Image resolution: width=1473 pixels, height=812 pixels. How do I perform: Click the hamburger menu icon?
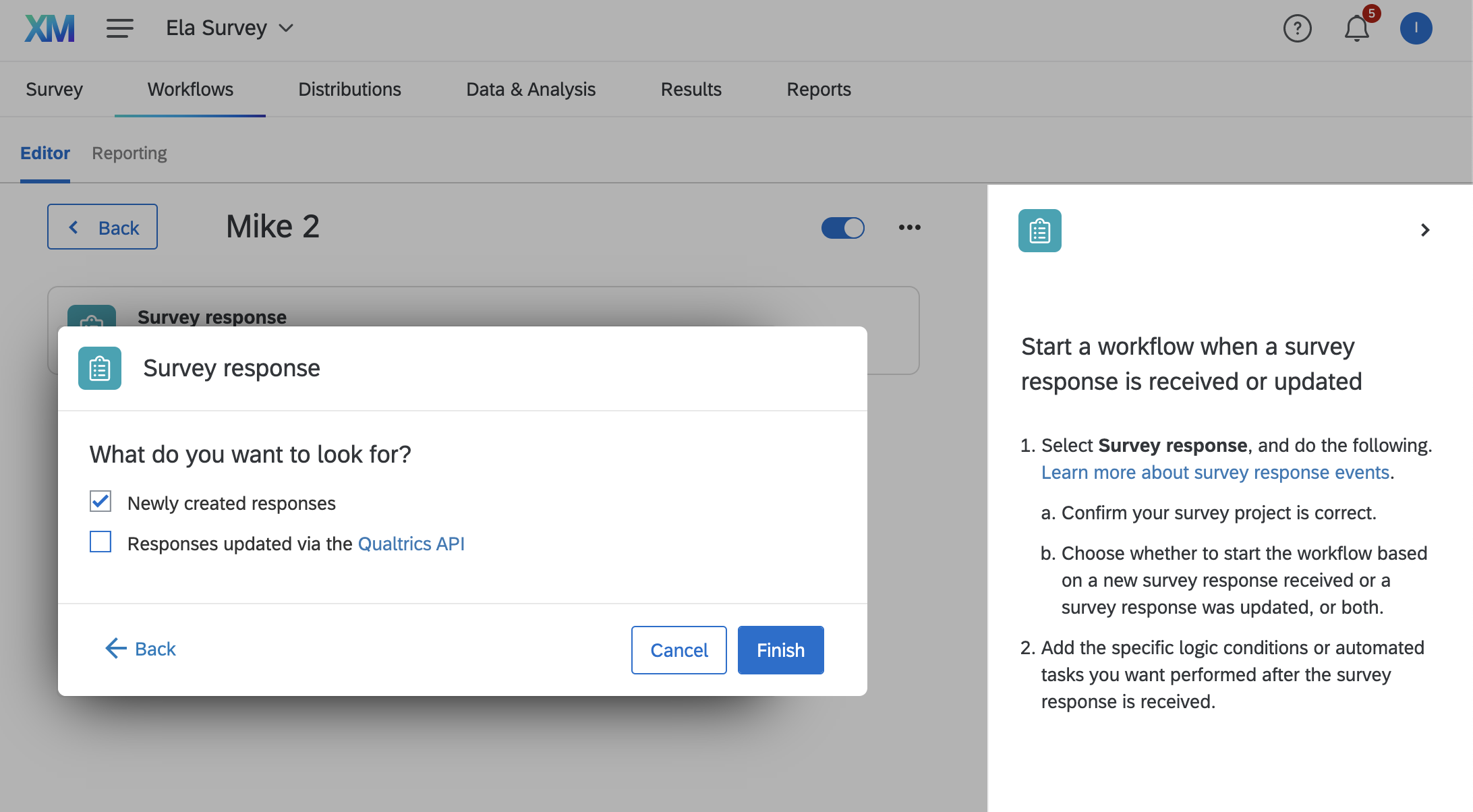120,27
